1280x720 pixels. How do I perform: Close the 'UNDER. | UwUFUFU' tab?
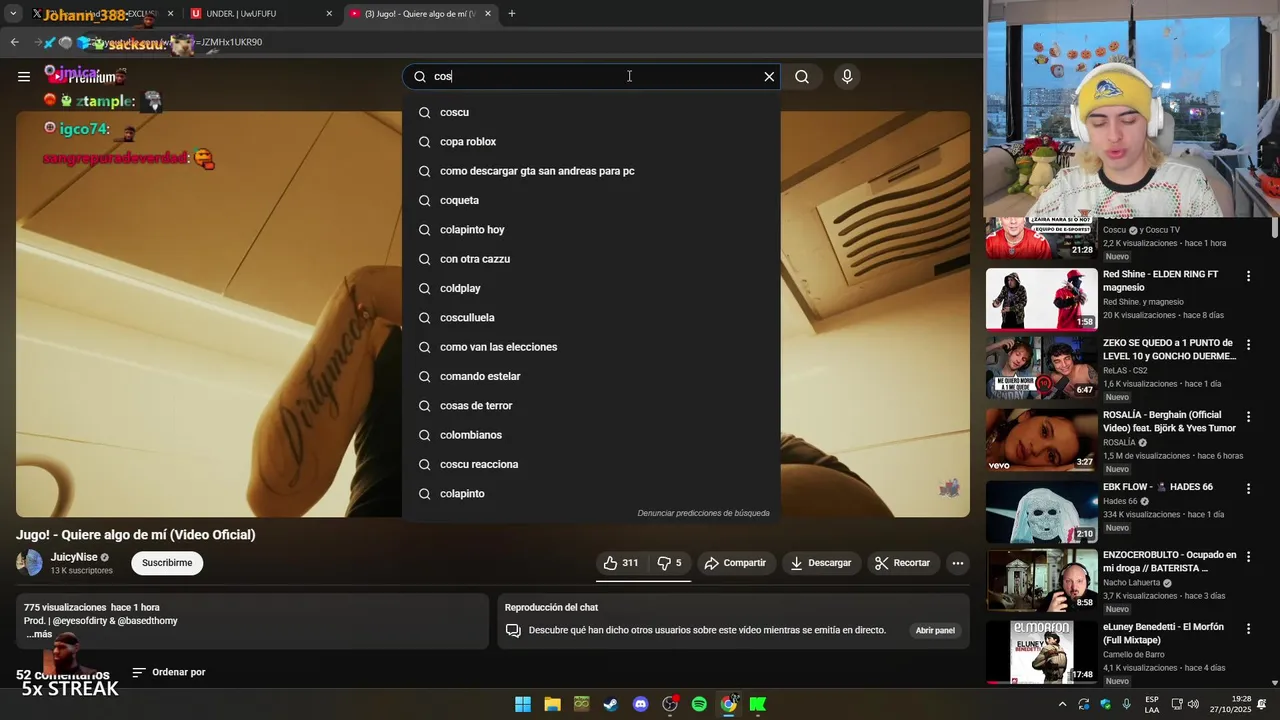point(329,14)
